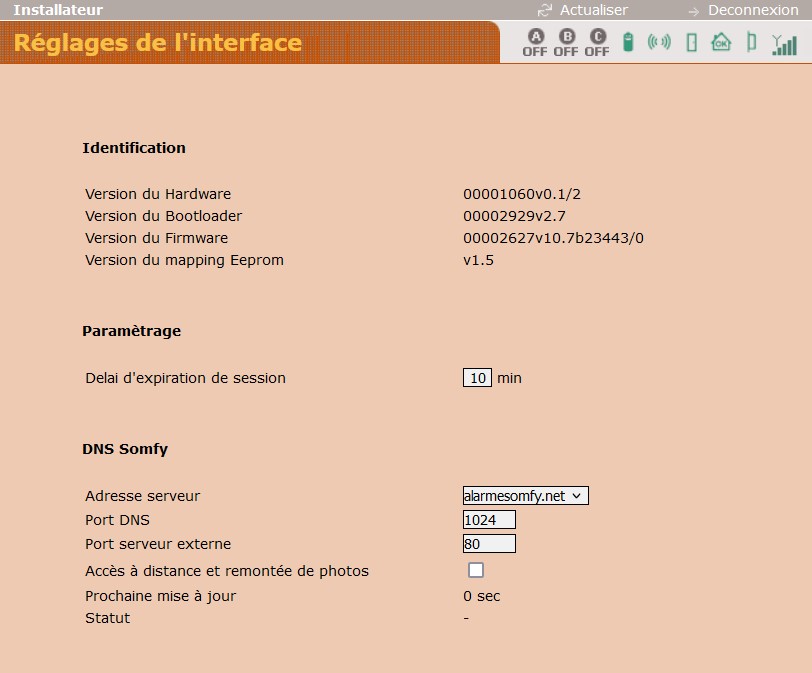Click the Port serveur externe field
Image resolution: width=812 pixels, height=673 pixels.
point(489,544)
